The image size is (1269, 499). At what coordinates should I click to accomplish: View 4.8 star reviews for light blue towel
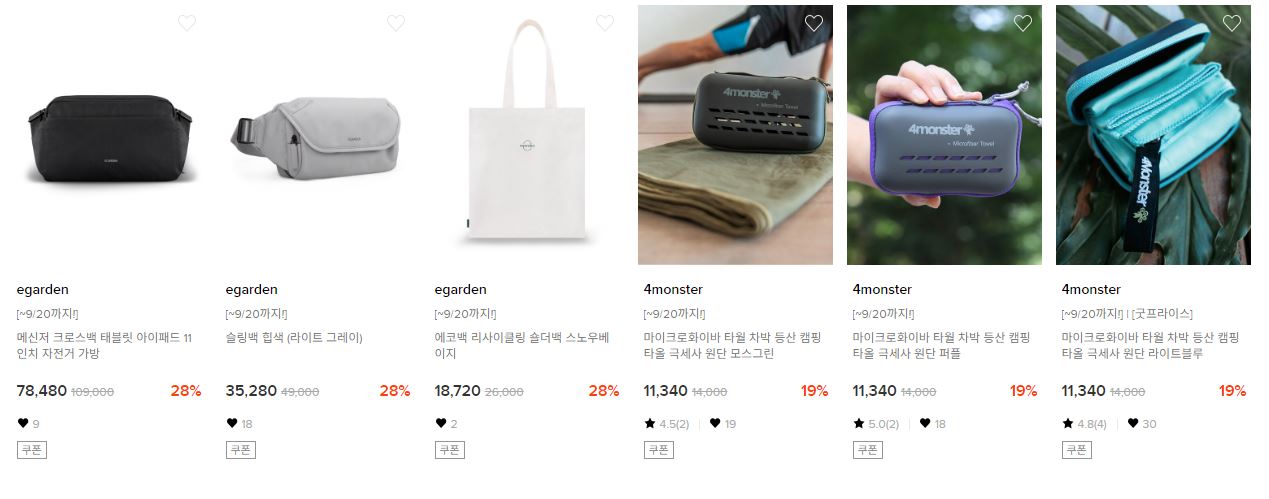click(1085, 424)
